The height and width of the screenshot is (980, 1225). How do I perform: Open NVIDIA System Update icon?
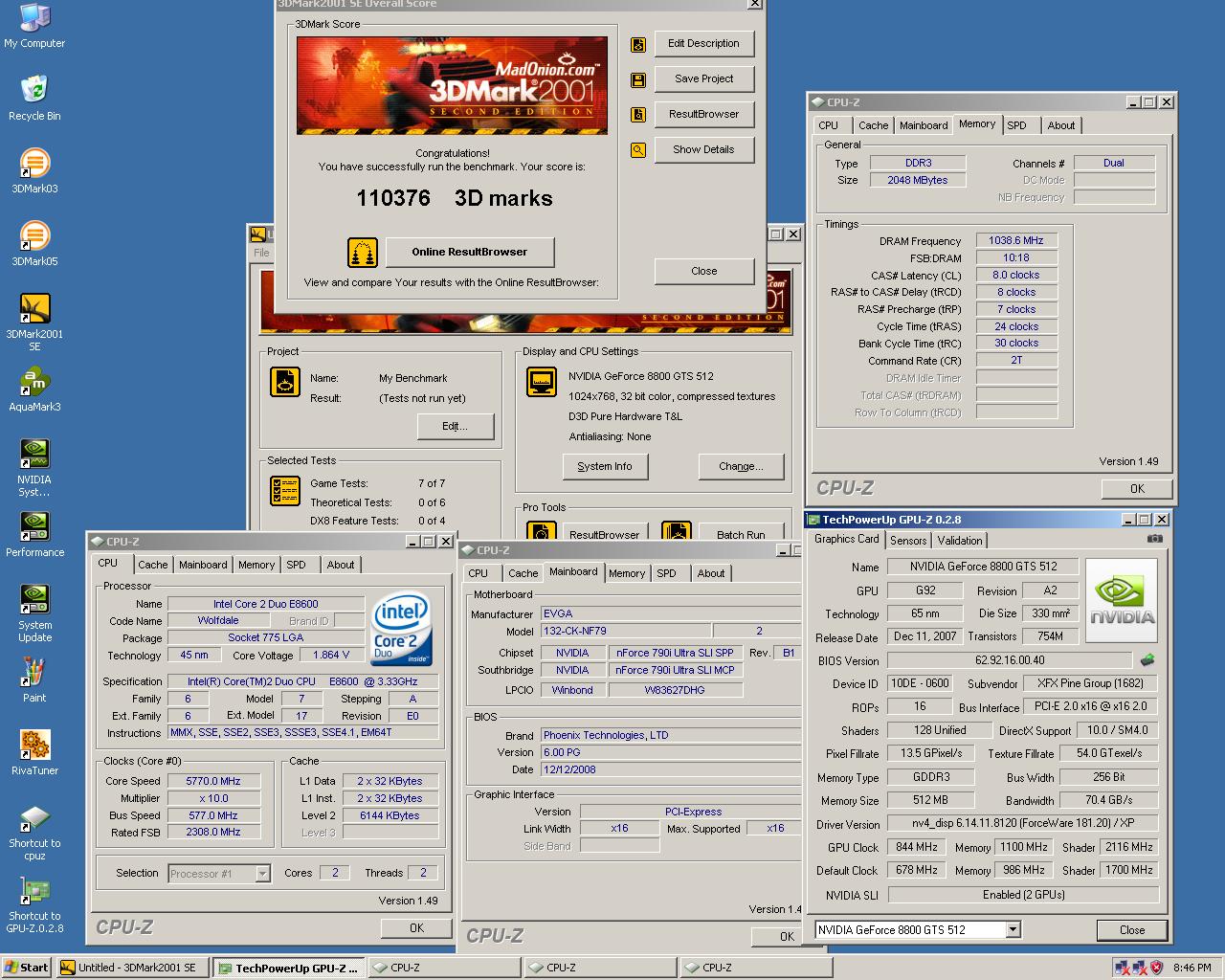[34, 613]
